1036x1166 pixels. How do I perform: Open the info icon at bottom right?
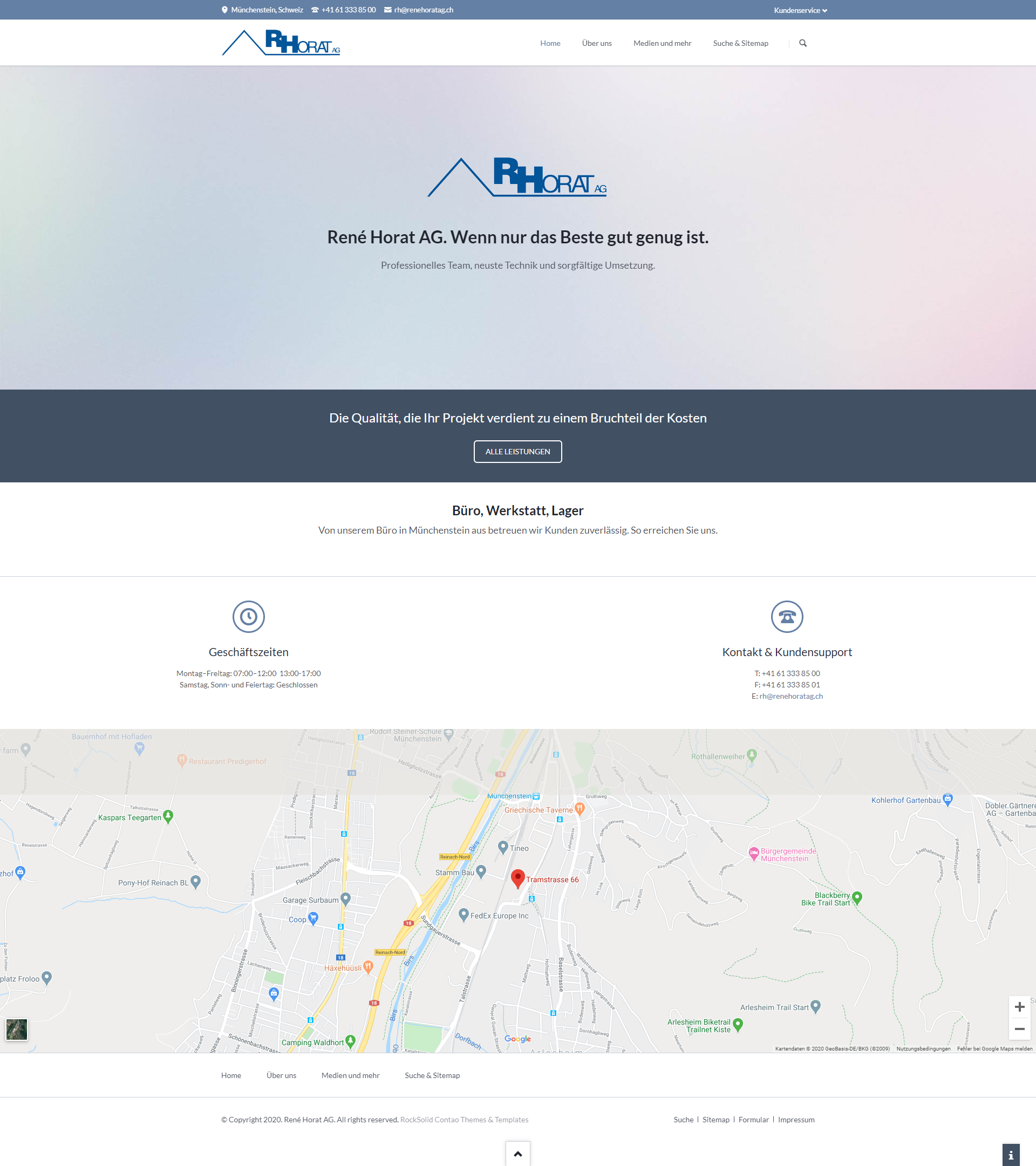(1010, 1155)
